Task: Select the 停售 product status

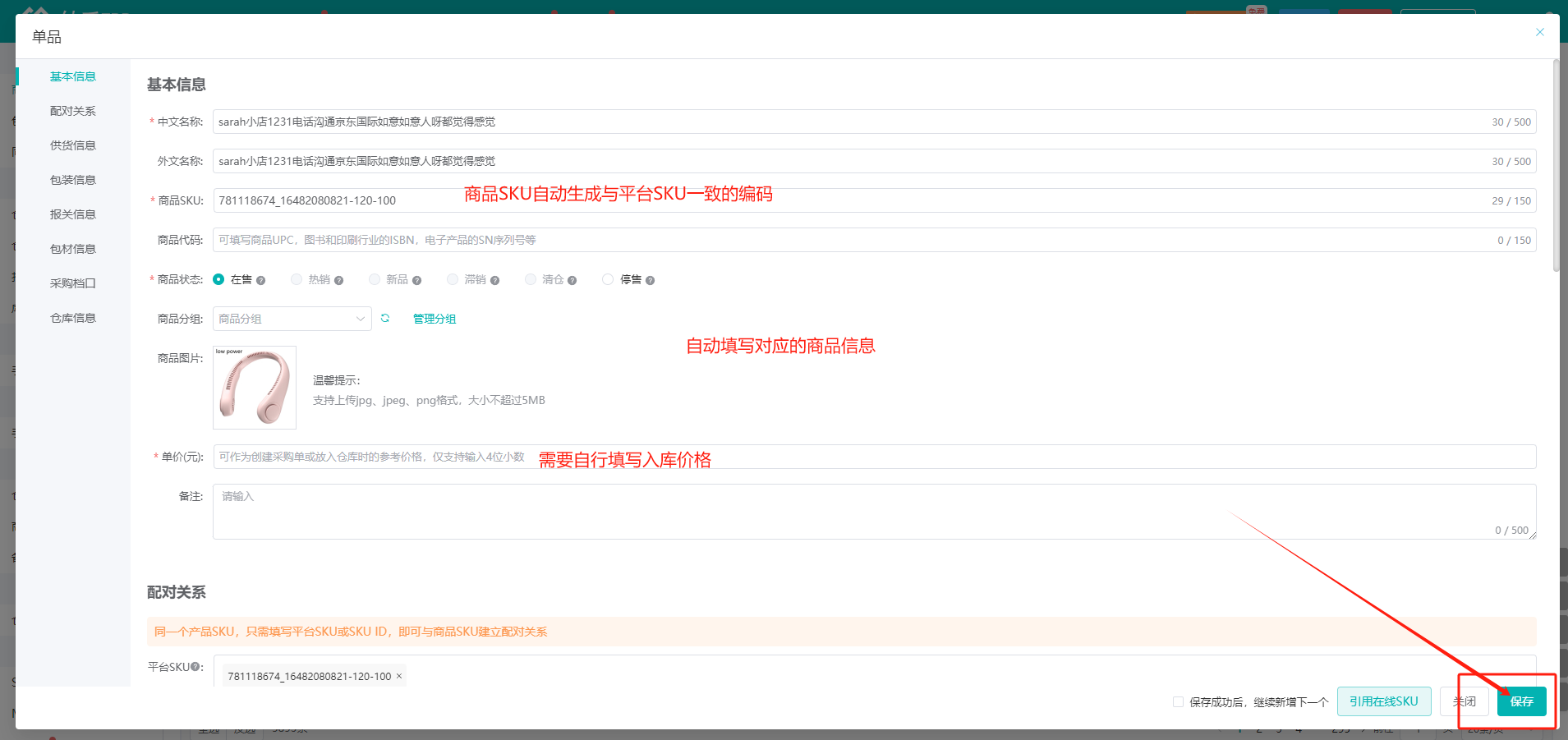Action: (x=608, y=279)
